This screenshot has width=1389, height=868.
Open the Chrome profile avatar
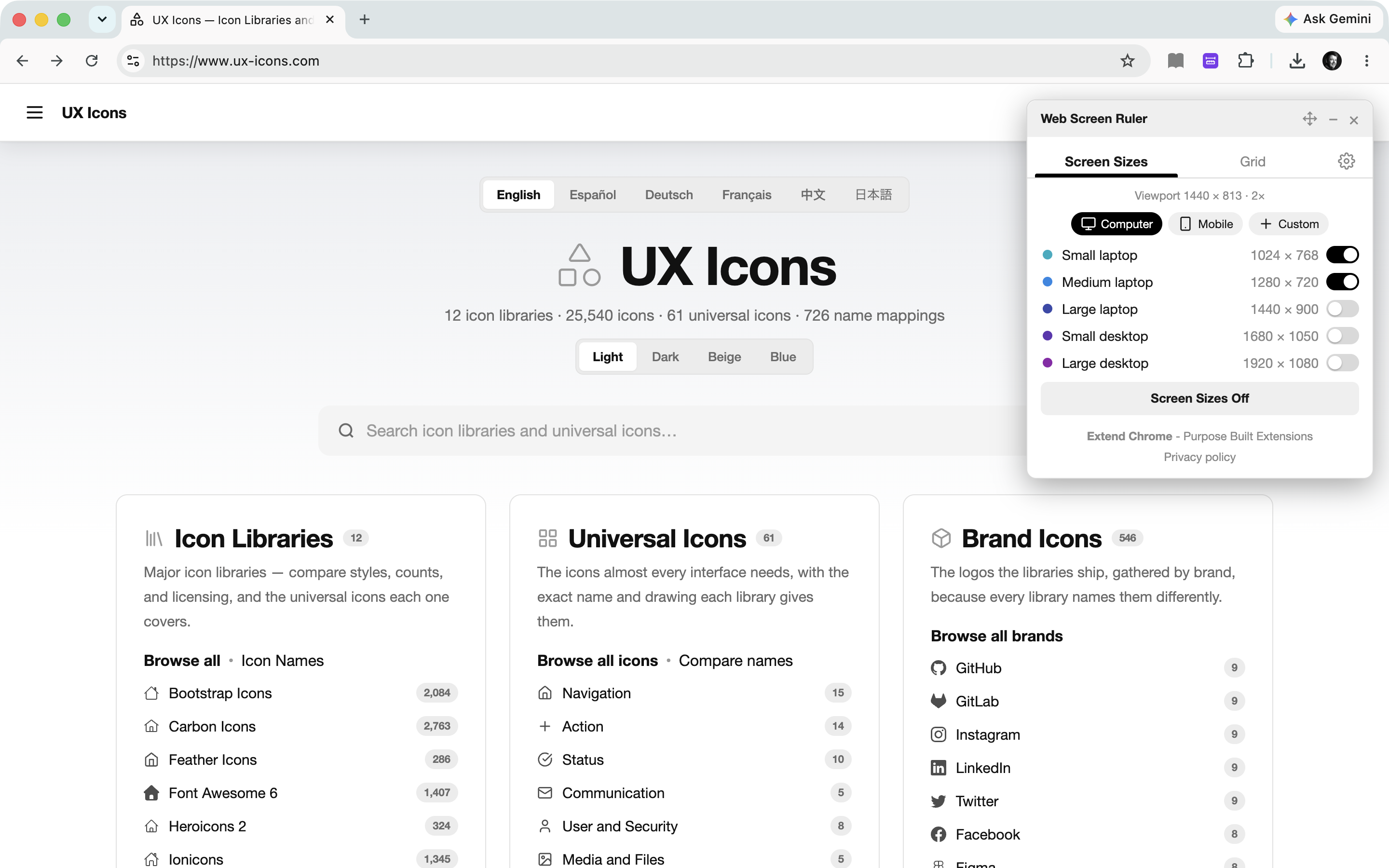[x=1332, y=61]
